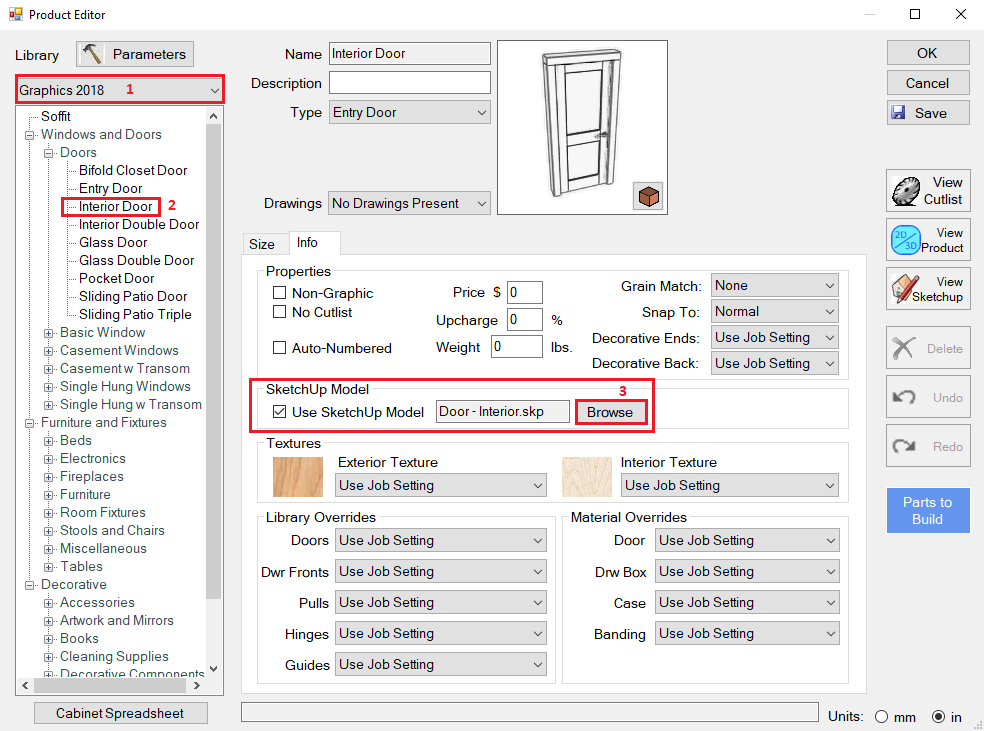Click the Exterior Texture wood swatch
Screen dimensions: 984x731
(x=297, y=476)
